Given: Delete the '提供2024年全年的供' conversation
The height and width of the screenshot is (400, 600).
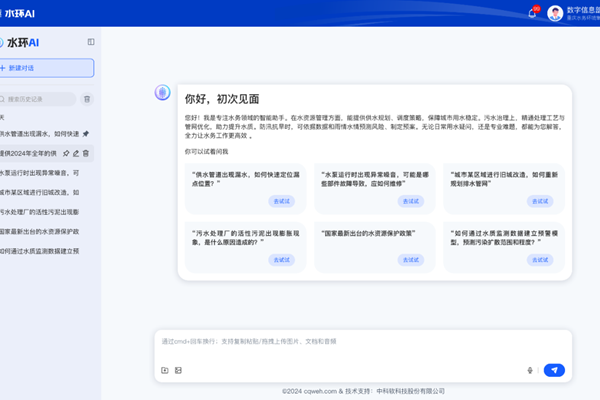Looking at the screenshot, I should 86,153.
